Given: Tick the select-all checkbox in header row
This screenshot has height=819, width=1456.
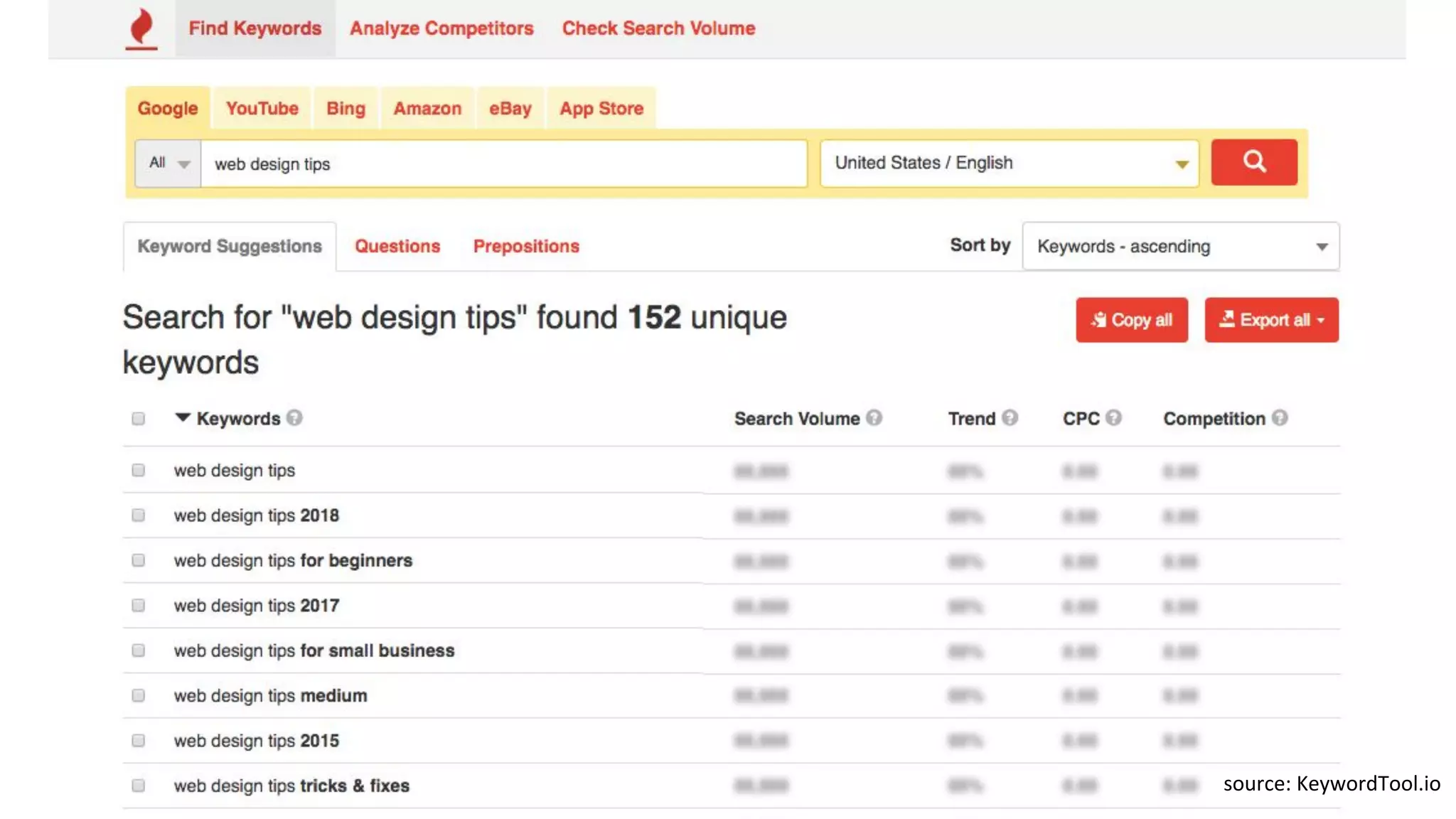Looking at the screenshot, I should (x=139, y=419).
